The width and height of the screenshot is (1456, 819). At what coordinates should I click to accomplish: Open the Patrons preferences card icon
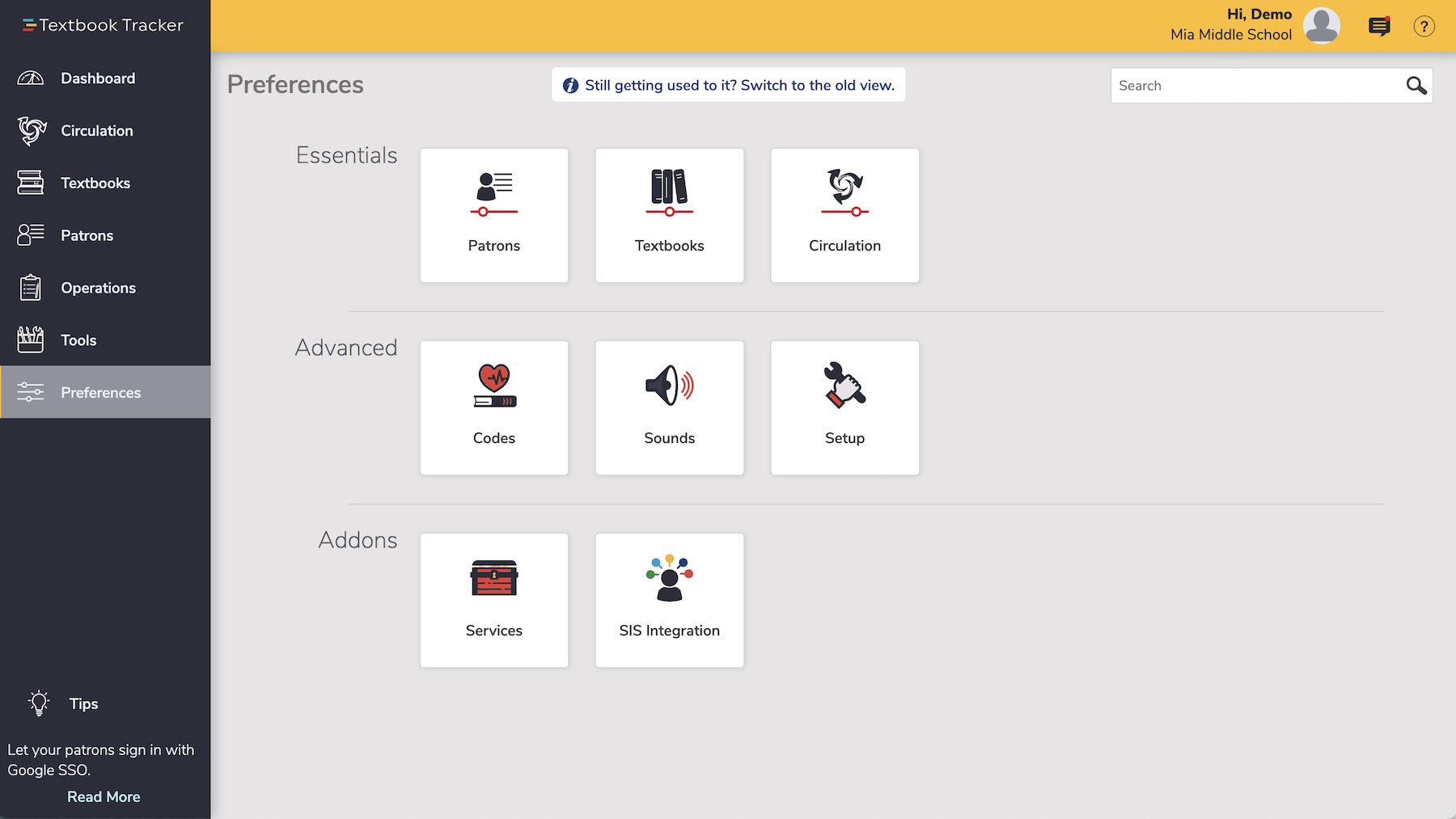[x=494, y=193]
